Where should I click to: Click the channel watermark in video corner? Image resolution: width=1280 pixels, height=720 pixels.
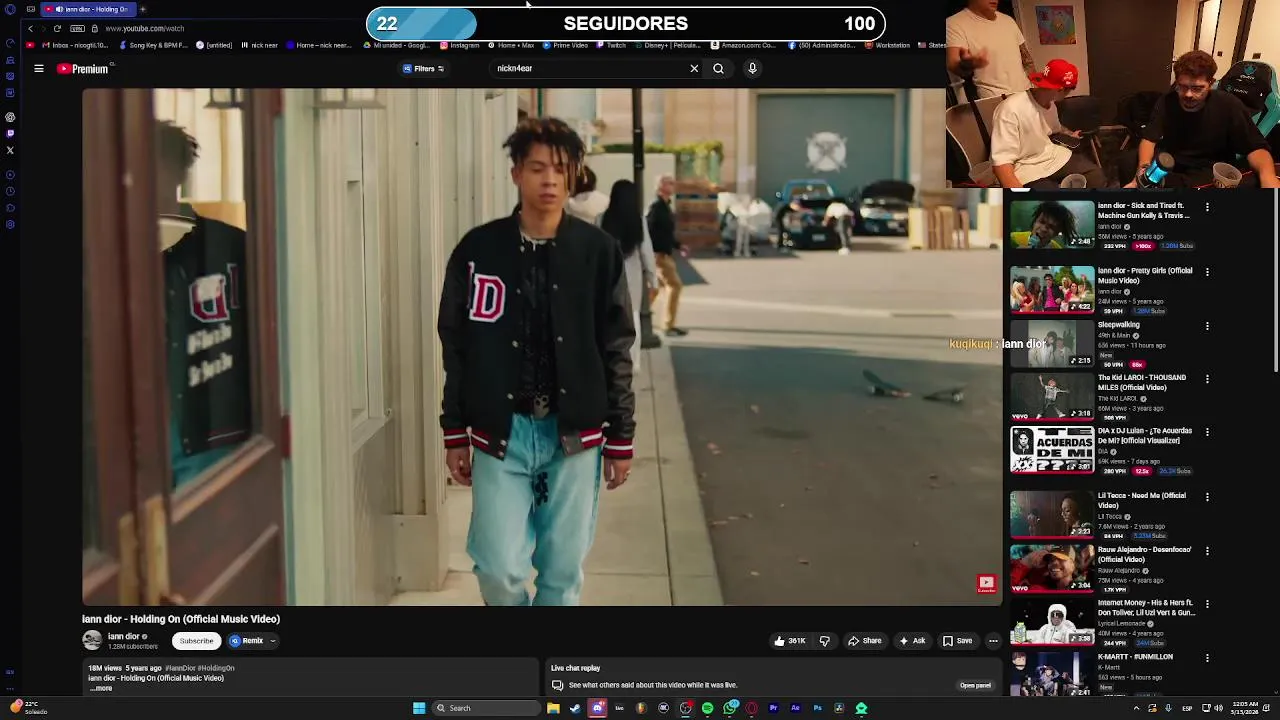tap(986, 584)
